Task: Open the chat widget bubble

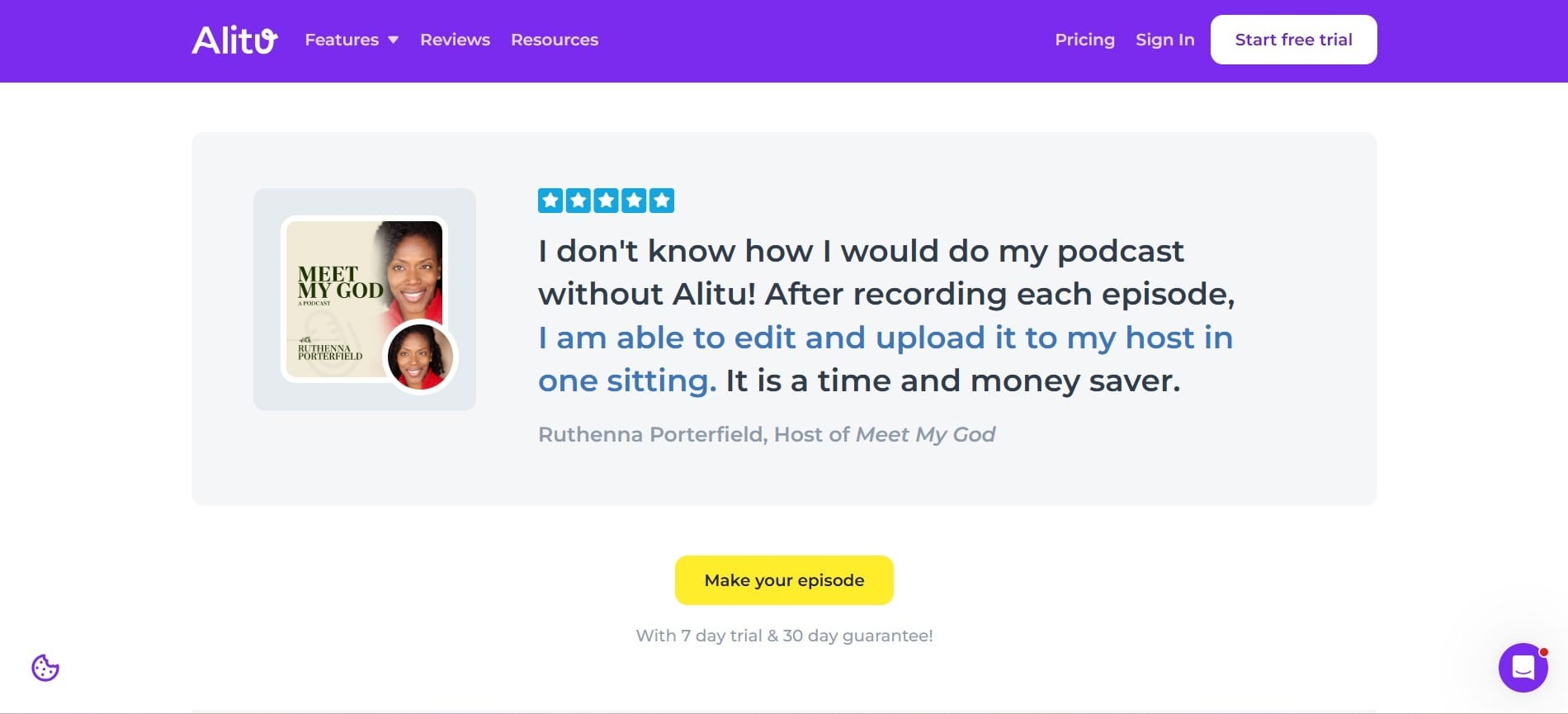Action: pos(1523,668)
